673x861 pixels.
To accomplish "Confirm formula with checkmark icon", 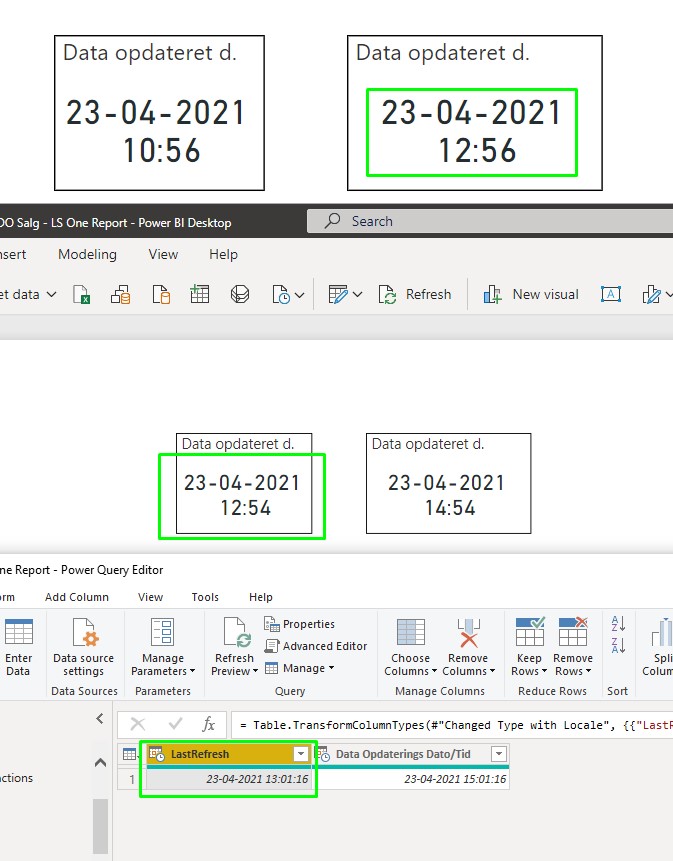I will click(176, 724).
